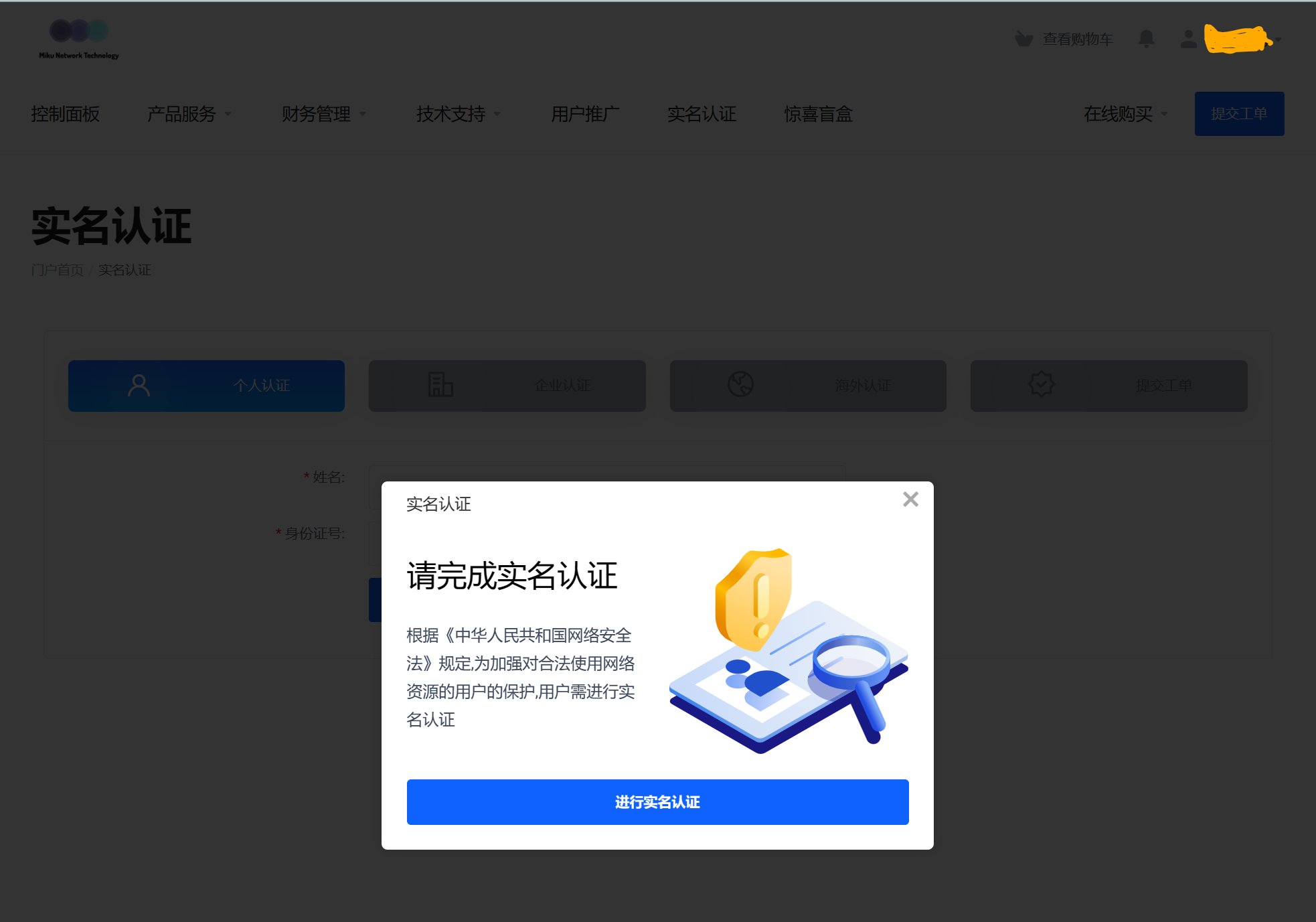Click the globe icon for 海外认证
This screenshot has height=922, width=1316.
point(740,384)
